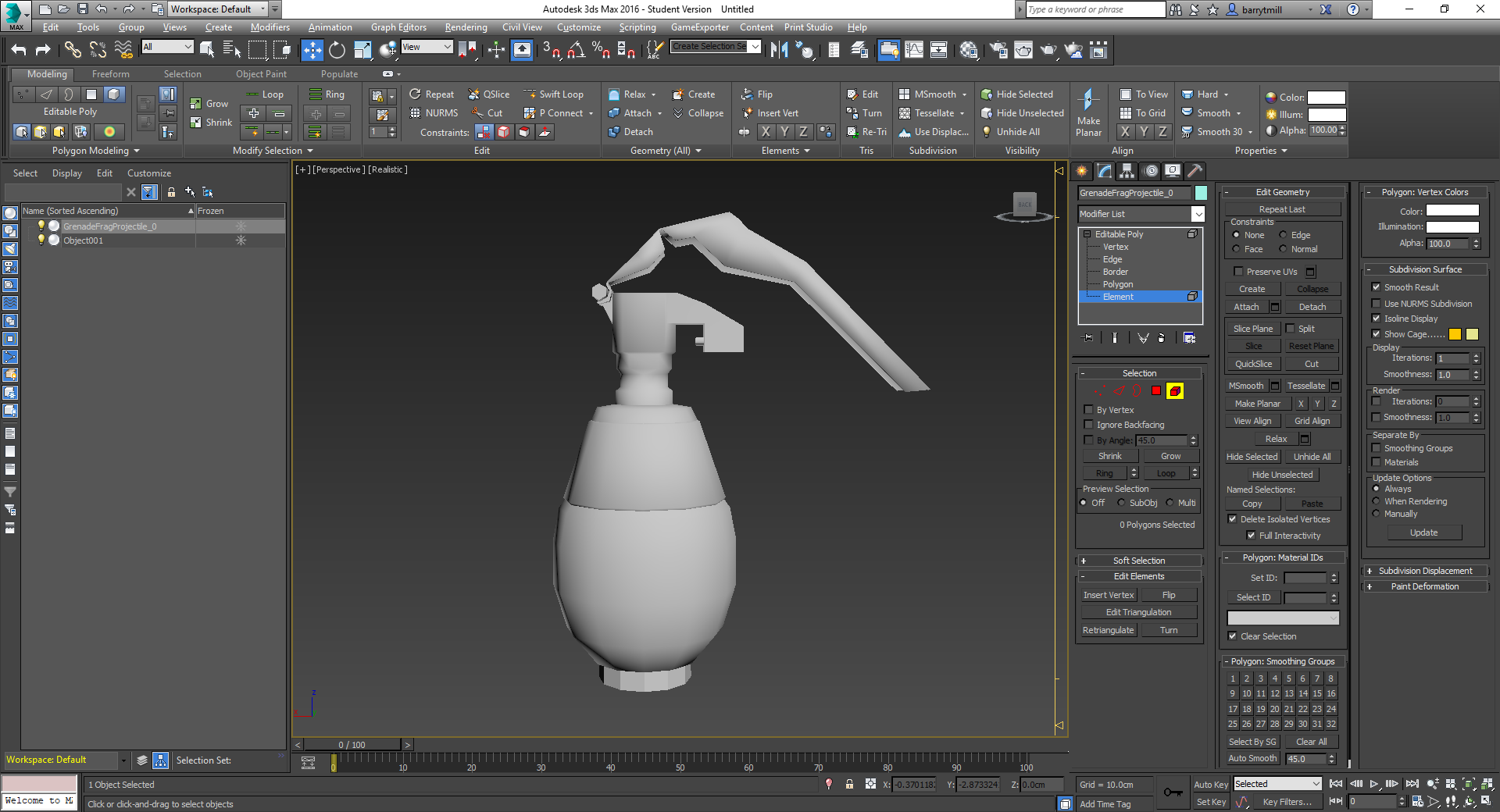Open the Workspace Default dropdown in title bar
Screen dimensions: 1500x812
click(262, 9)
